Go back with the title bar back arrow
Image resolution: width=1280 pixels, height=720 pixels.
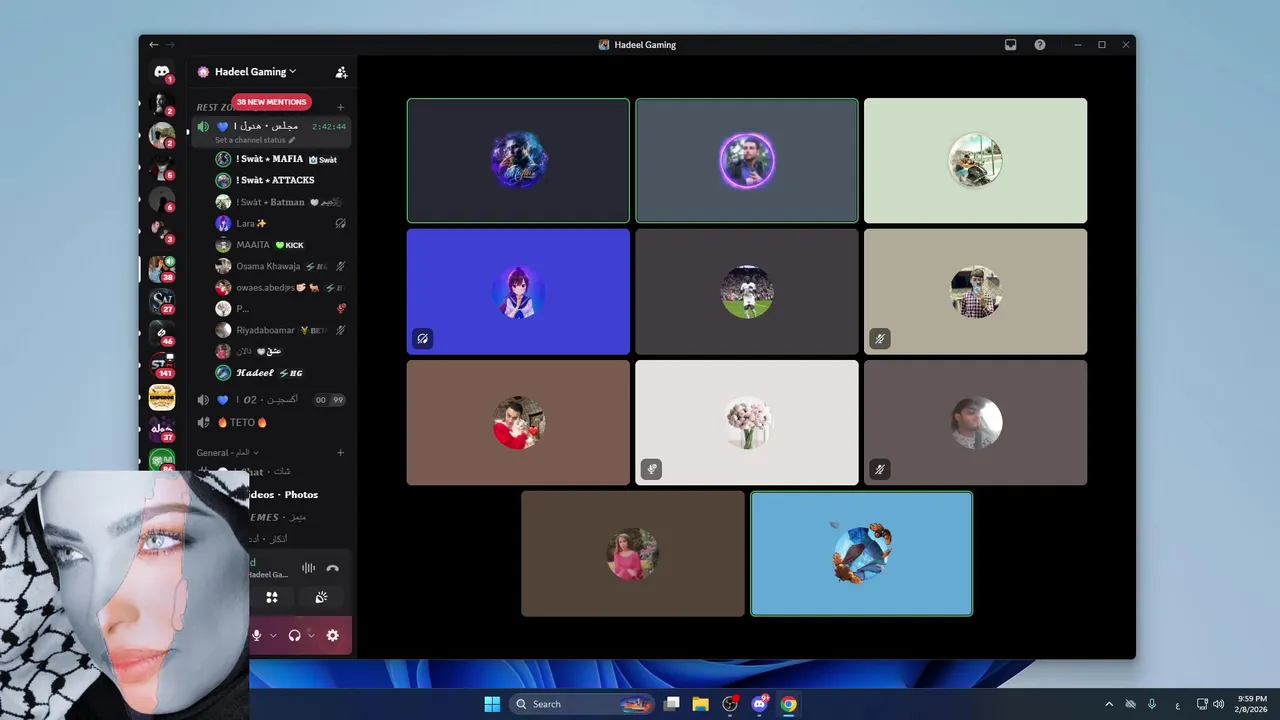point(153,45)
